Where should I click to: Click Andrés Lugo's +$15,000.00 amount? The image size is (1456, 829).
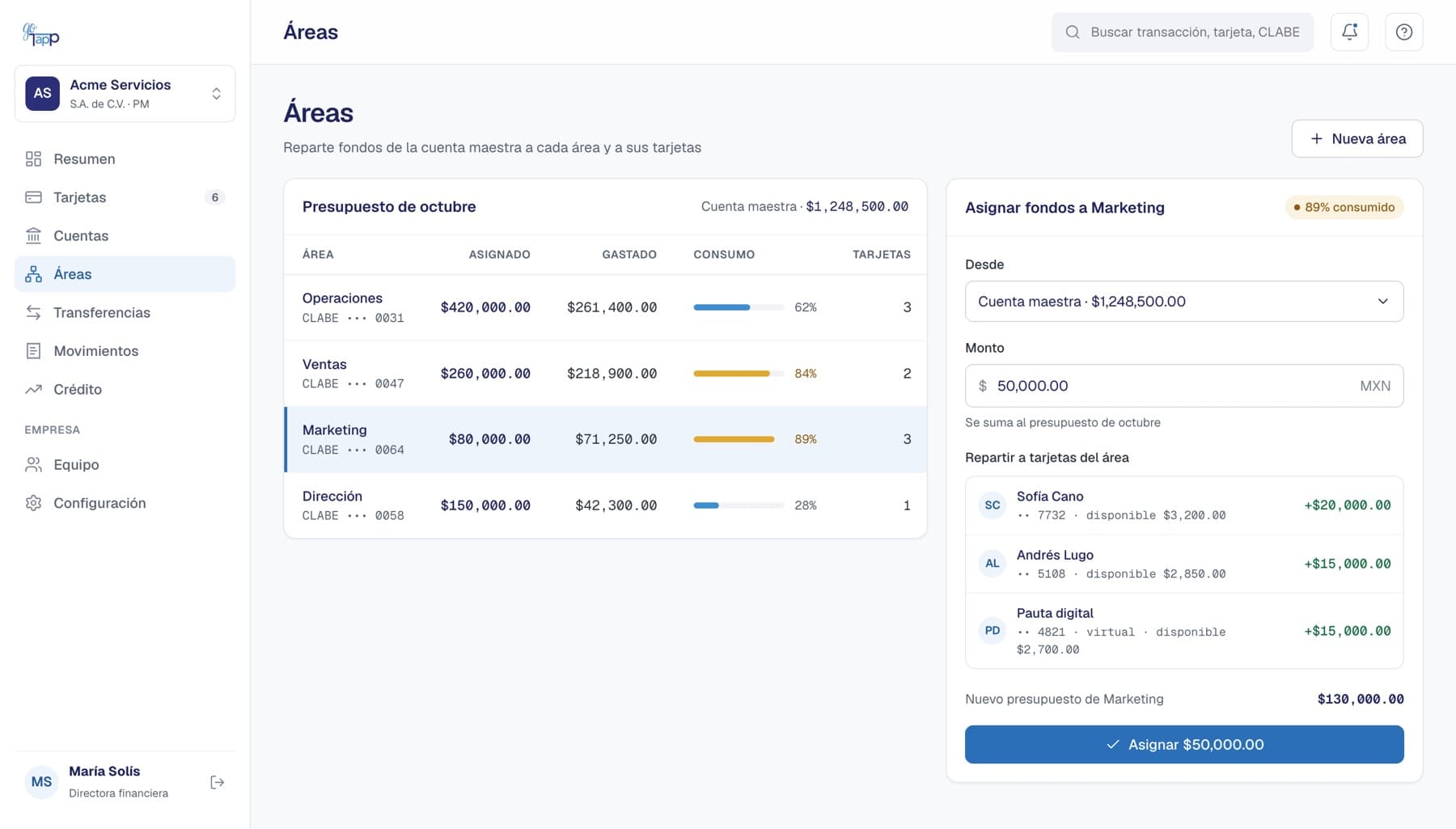[x=1348, y=564]
